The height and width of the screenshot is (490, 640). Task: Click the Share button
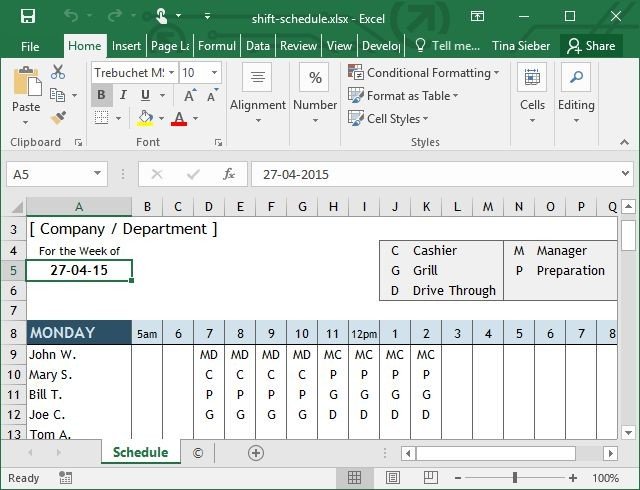(x=590, y=46)
